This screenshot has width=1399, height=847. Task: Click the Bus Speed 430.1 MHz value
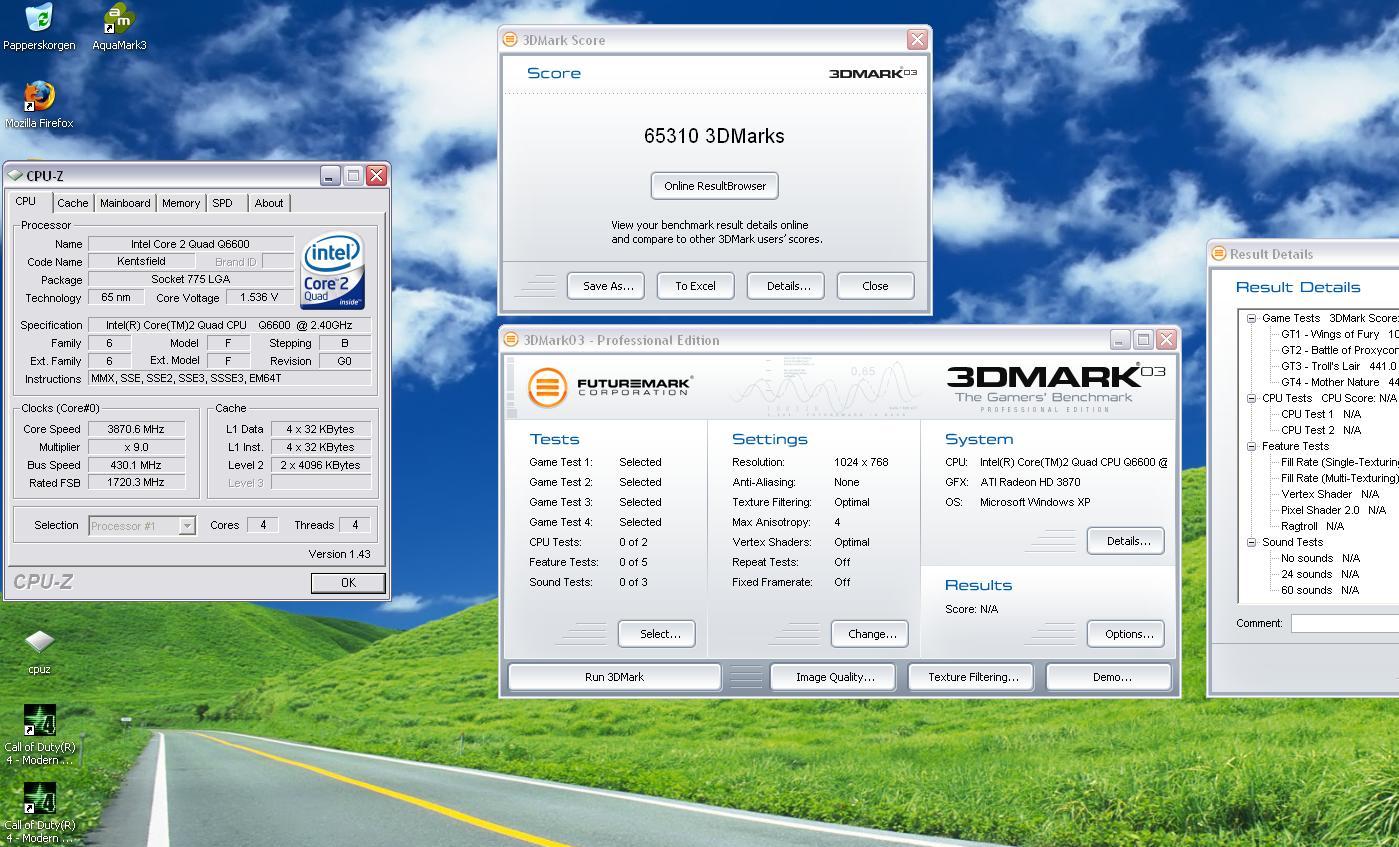click(136, 465)
